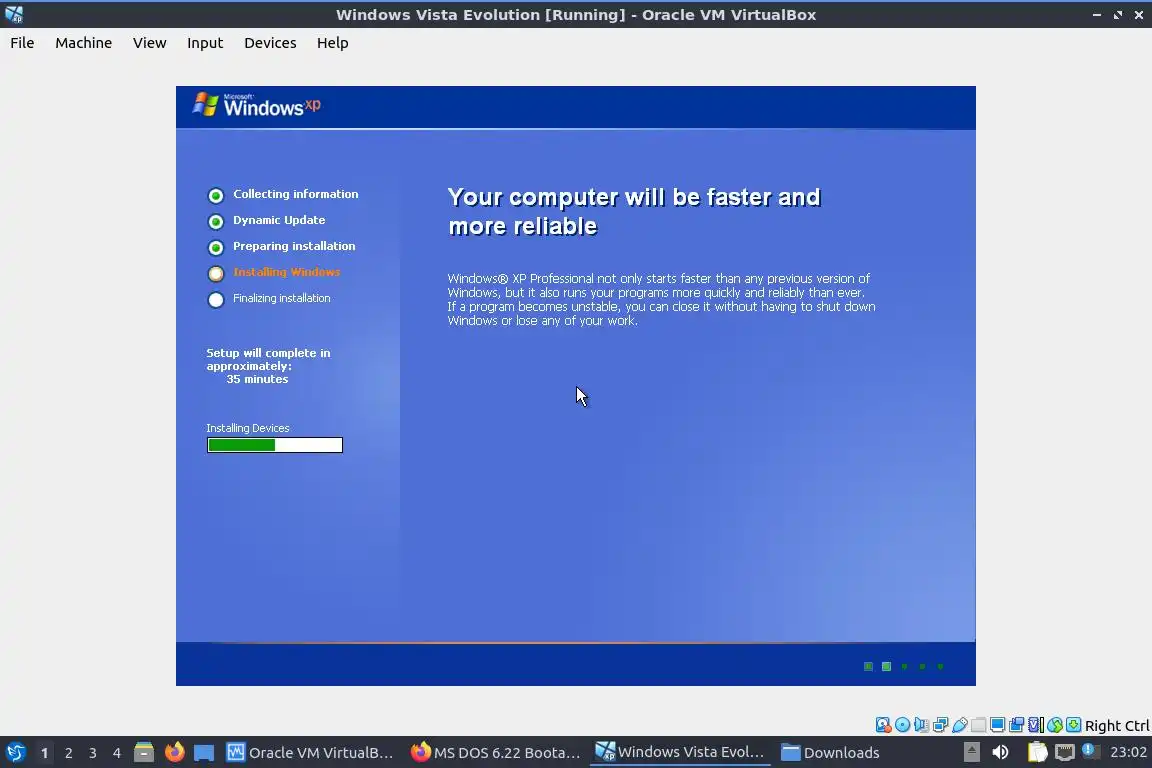Open the Devices menu
Viewport: 1152px width, 768px height.
(x=270, y=43)
